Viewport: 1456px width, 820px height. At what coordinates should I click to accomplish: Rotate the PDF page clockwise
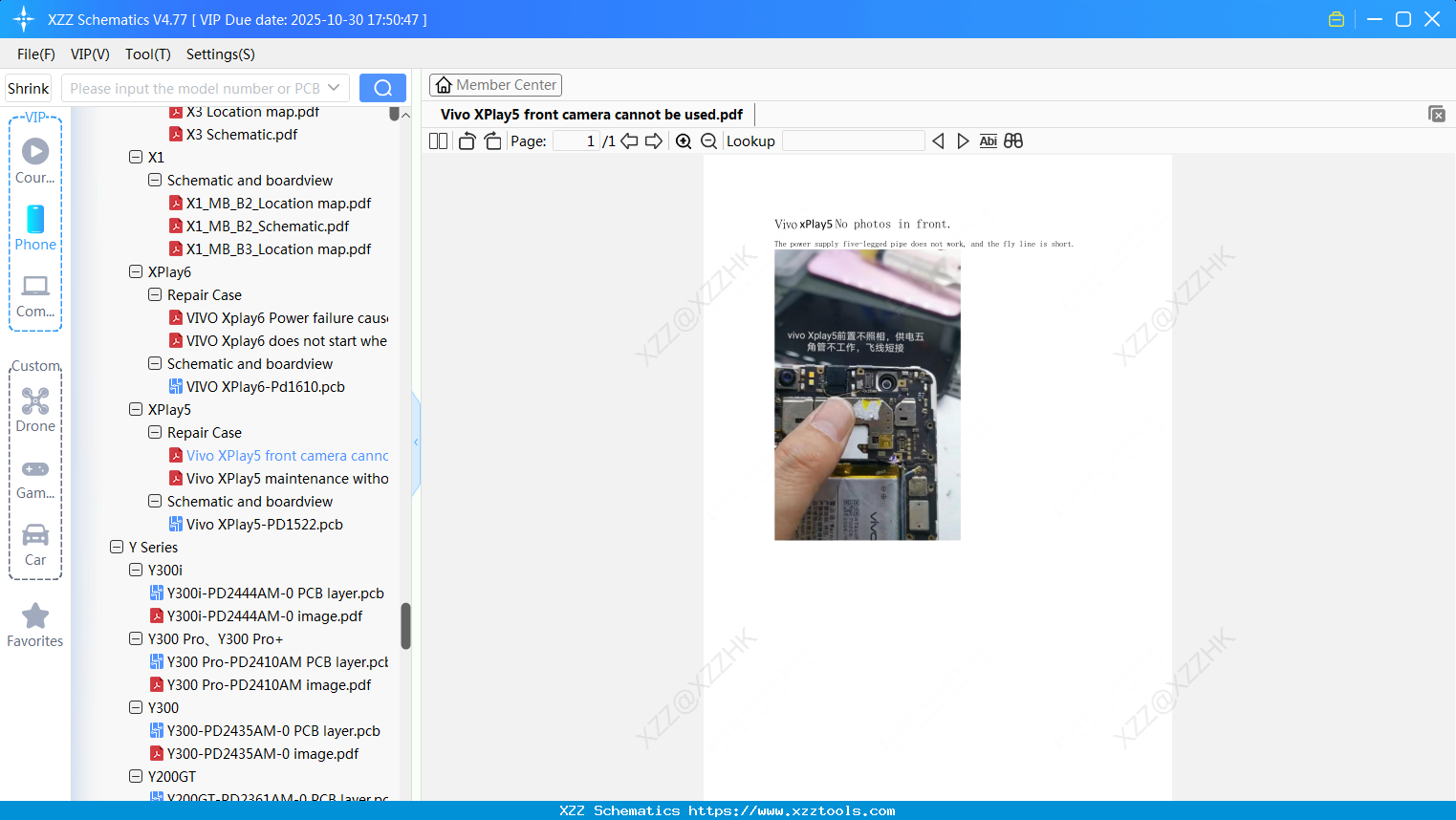click(x=492, y=140)
